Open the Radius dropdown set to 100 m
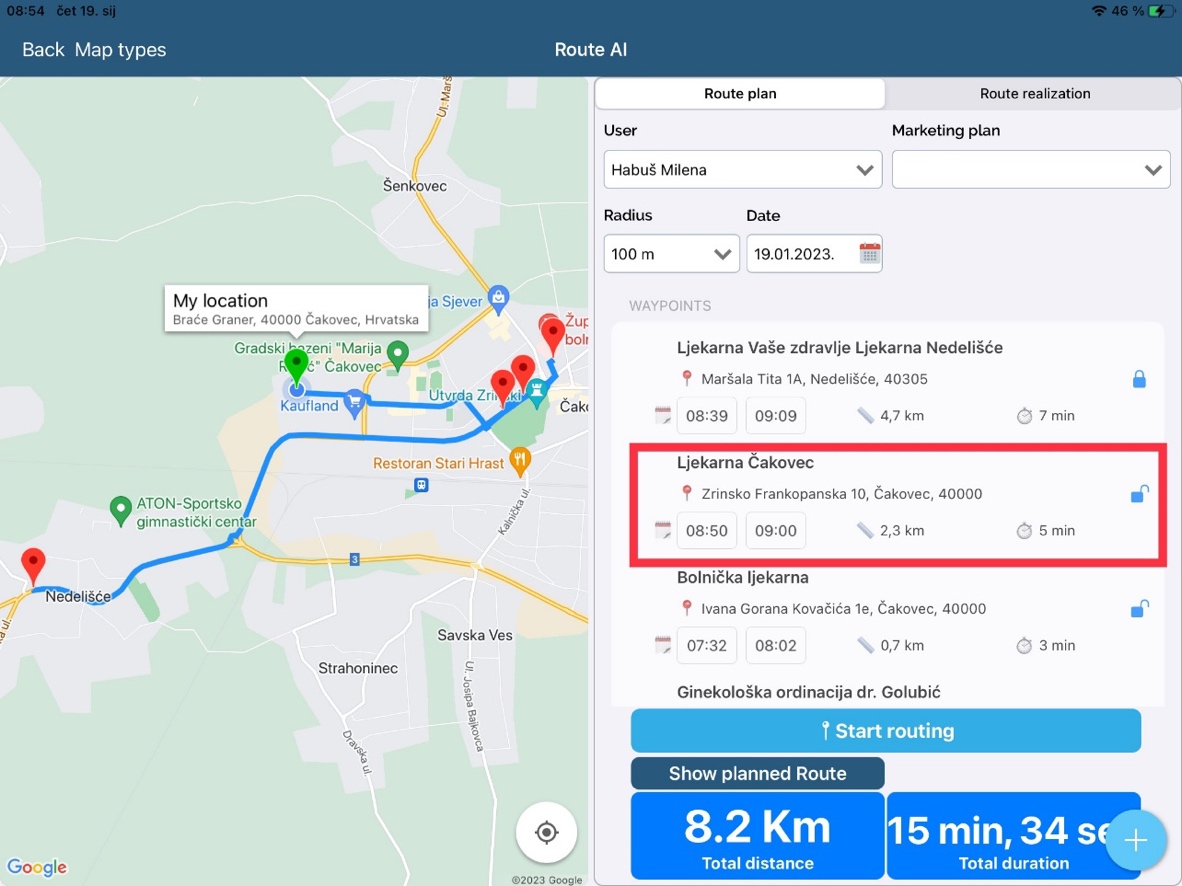 (671, 254)
